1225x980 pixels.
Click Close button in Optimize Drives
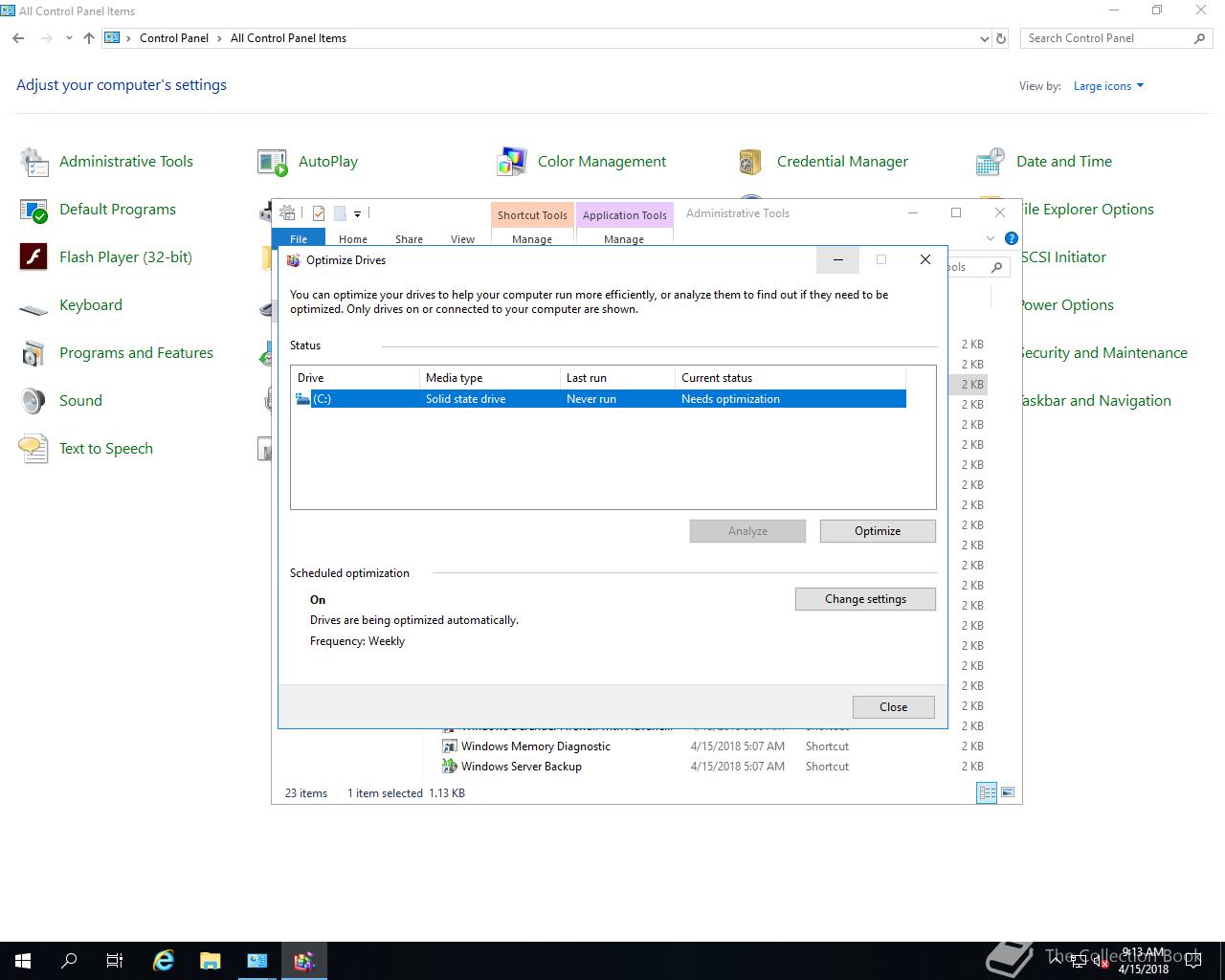893,707
